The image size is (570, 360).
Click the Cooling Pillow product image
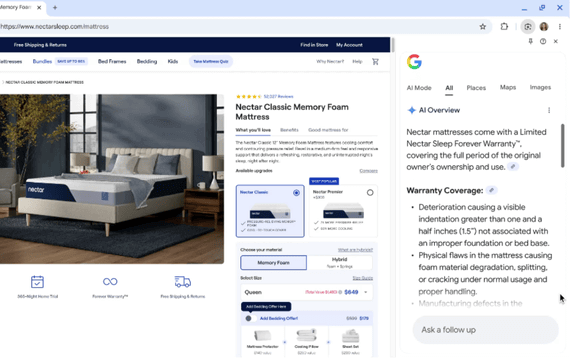(x=306, y=336)
